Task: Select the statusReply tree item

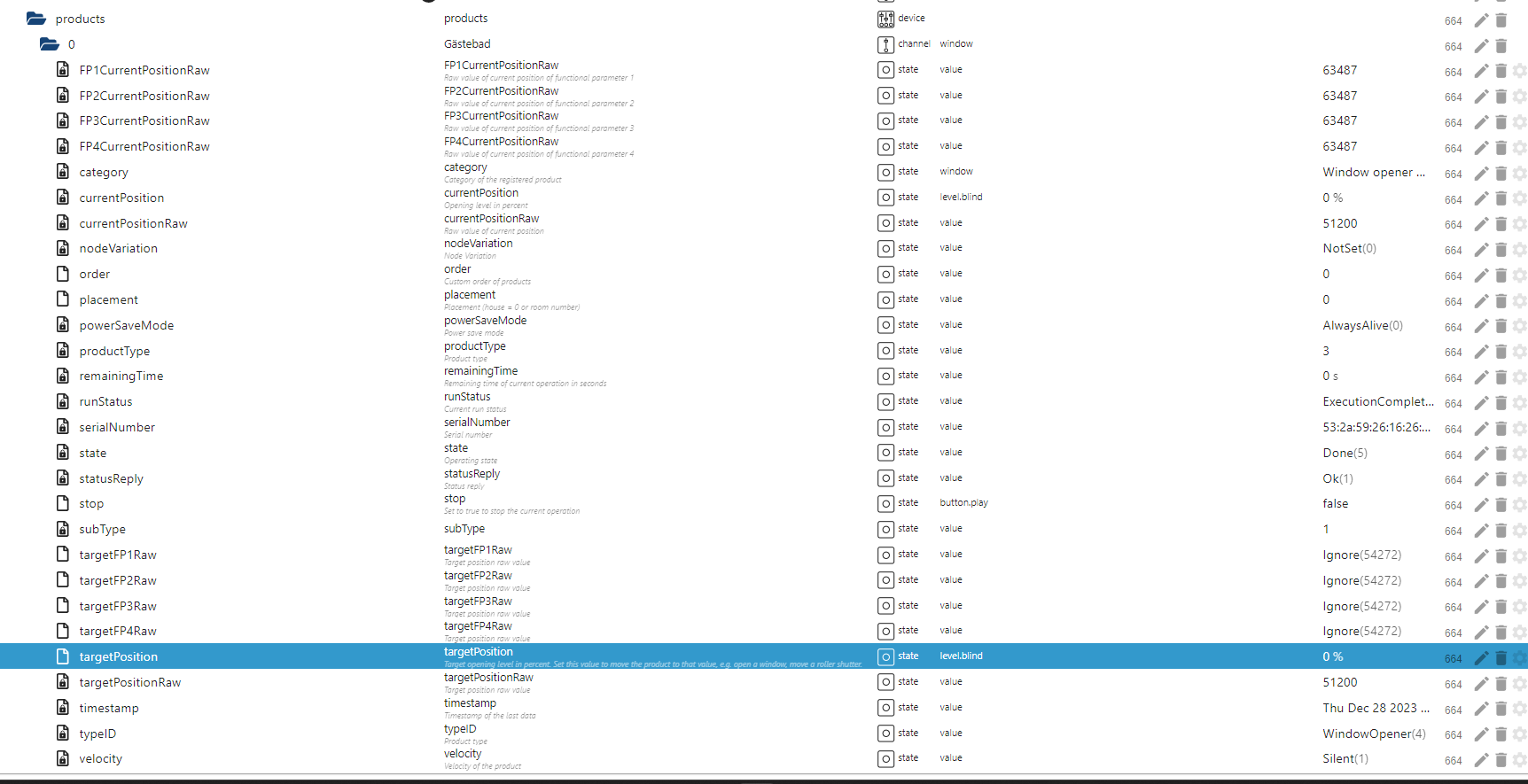Action: click(111, 478)
